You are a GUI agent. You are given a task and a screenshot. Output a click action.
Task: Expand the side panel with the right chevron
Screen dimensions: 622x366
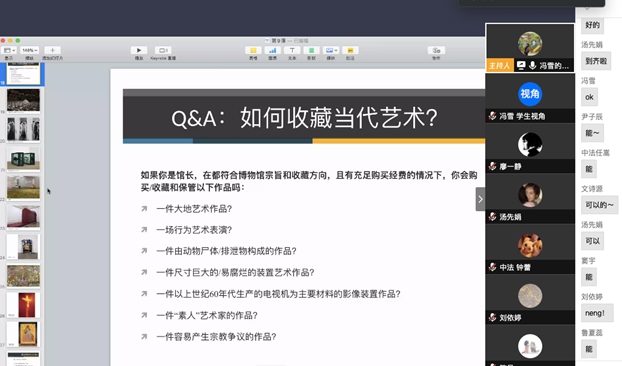click(x=480, y=199)
